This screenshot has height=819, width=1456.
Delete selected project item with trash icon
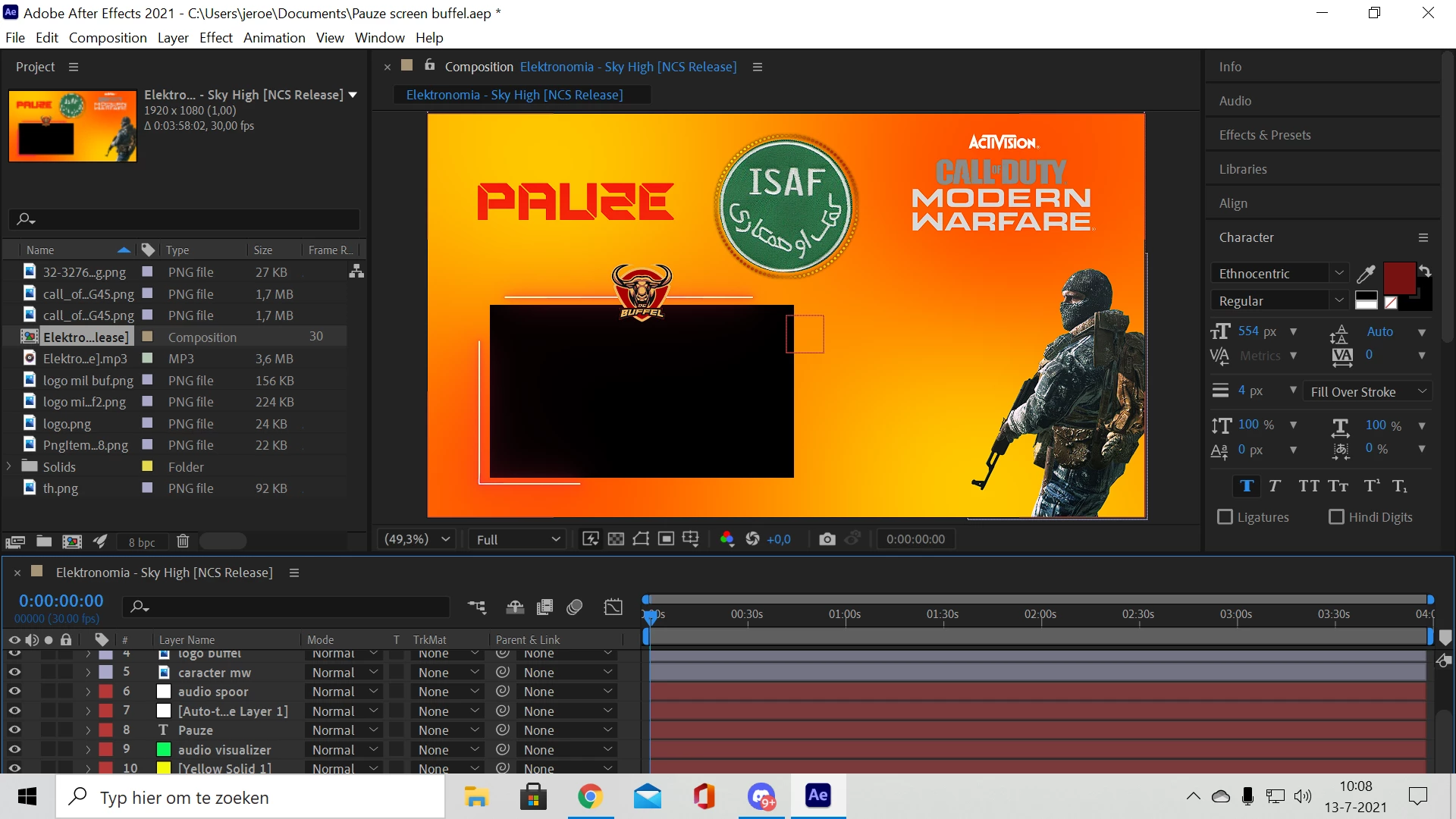point(183,541)
